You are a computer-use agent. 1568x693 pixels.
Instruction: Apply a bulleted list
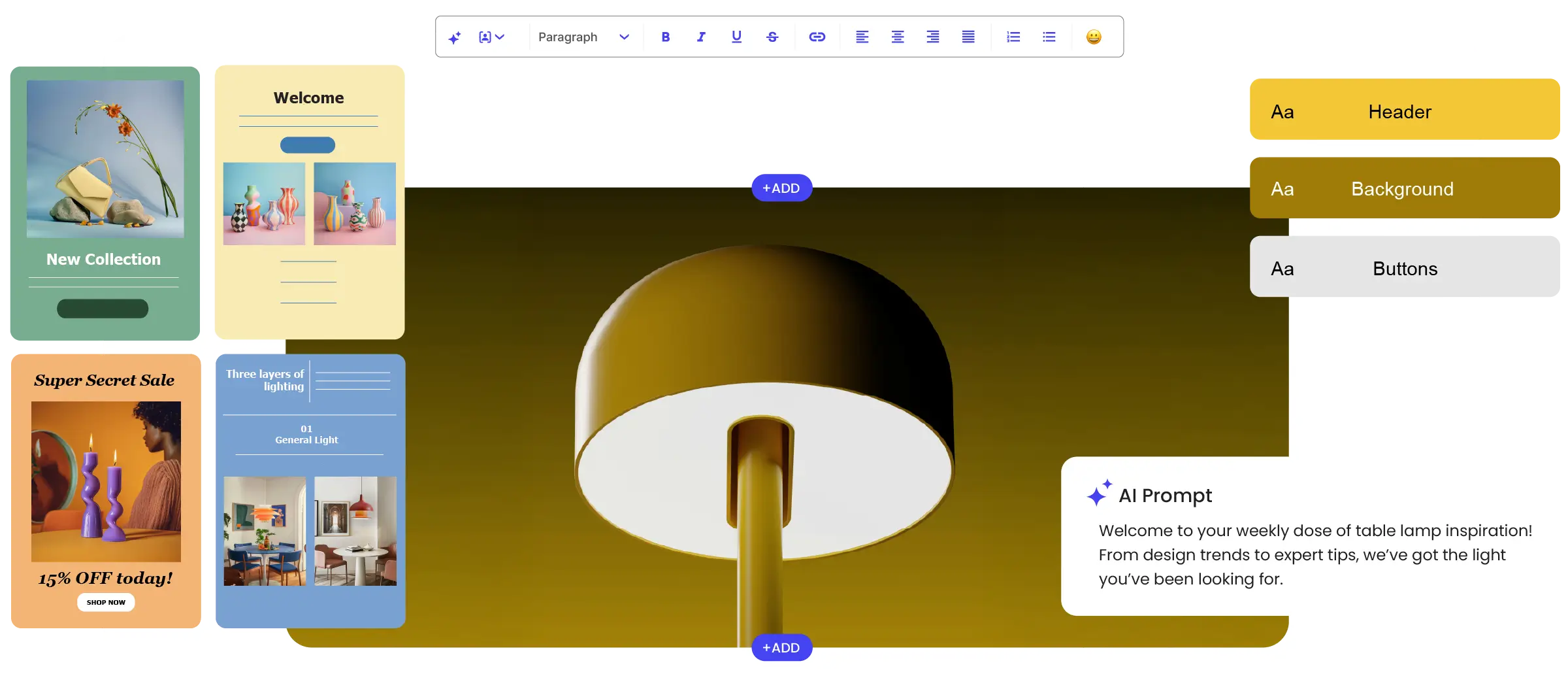click(x=1049, y=37)
